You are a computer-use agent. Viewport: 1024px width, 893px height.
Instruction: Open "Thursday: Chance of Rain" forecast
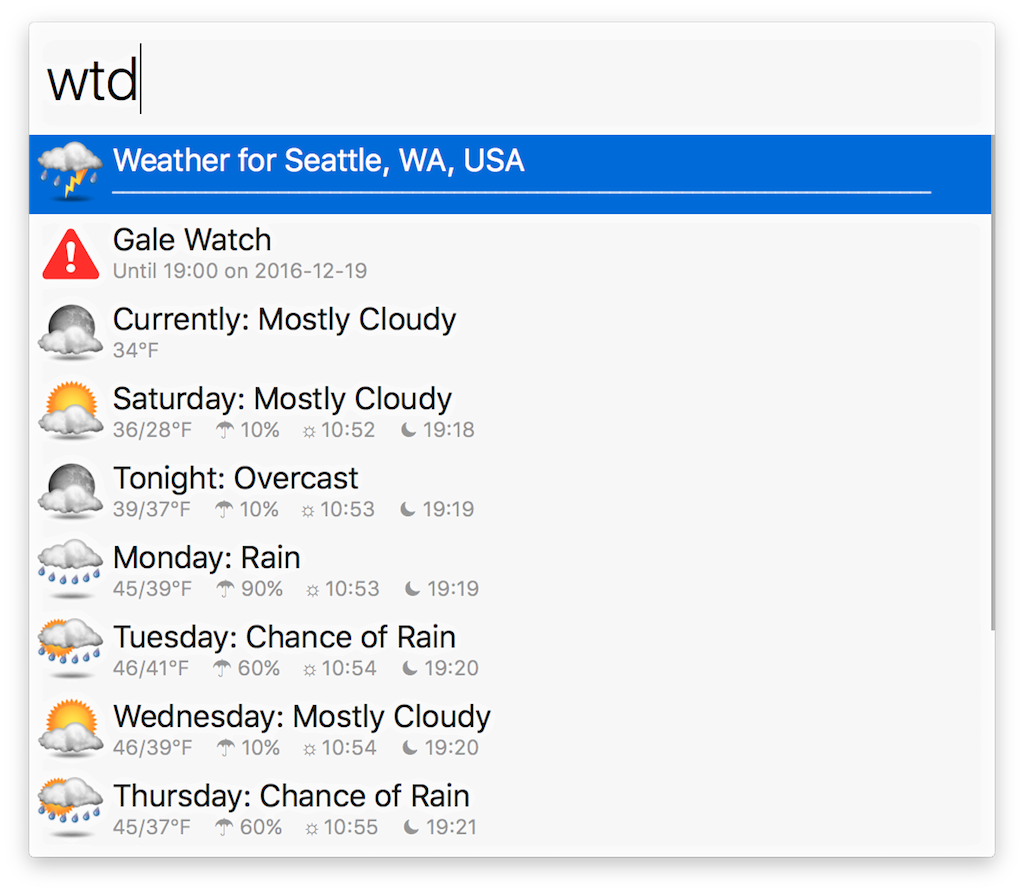point(291,796)
